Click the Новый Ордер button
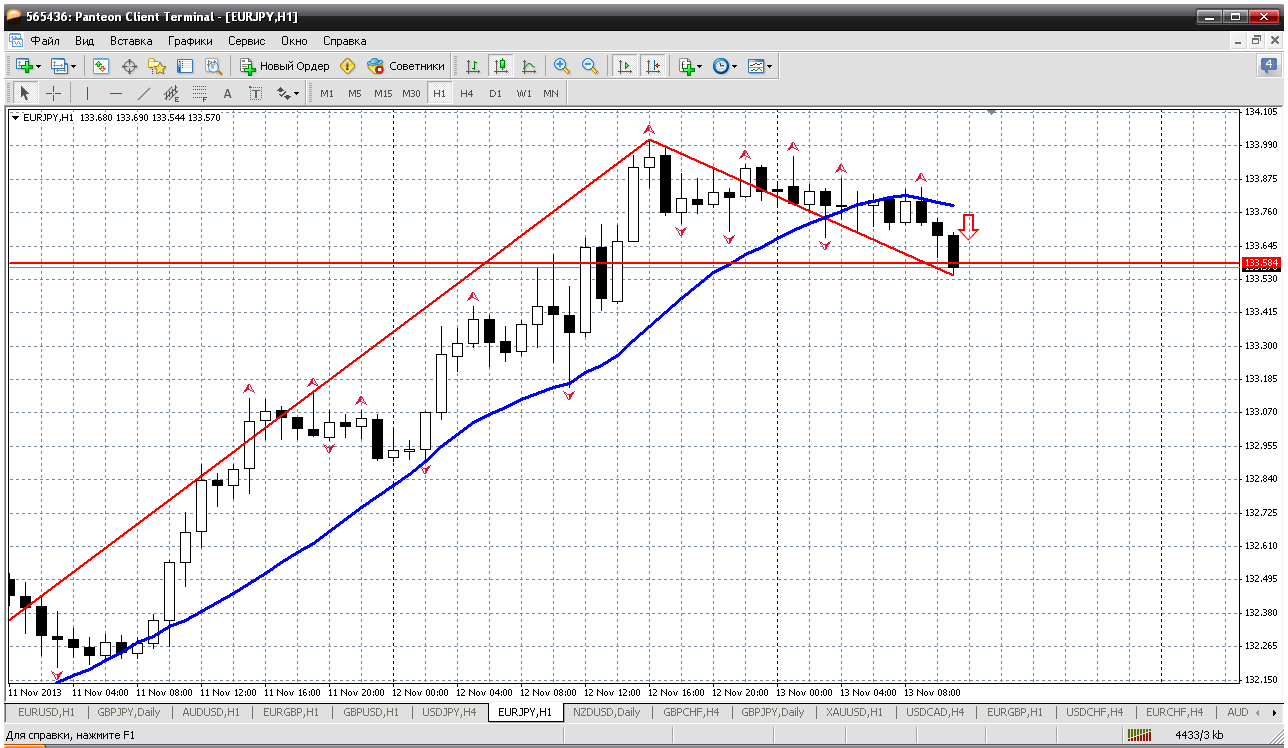 285,66
